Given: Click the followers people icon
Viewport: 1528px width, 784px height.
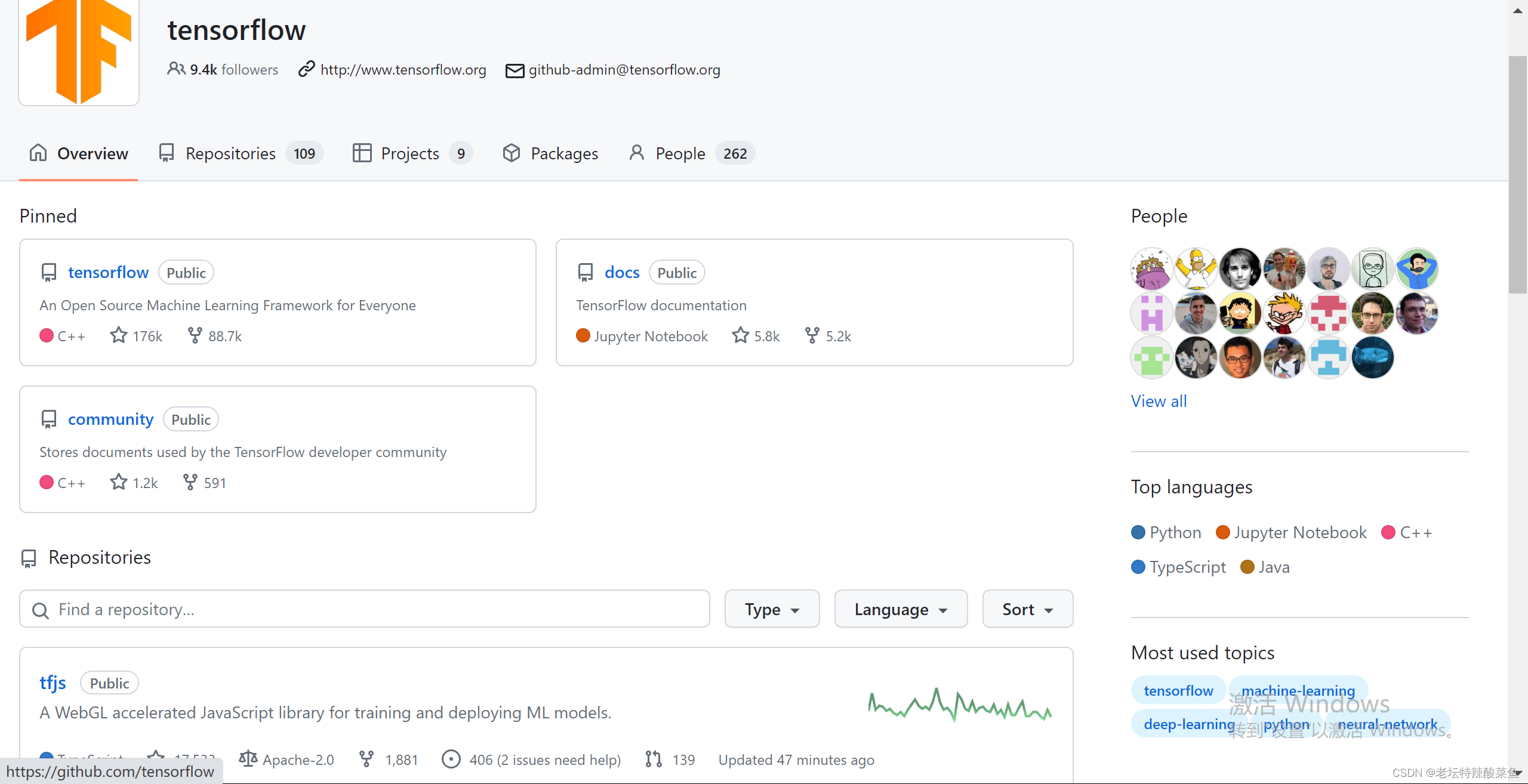Looking at the screenshot, I should [176, 69].
